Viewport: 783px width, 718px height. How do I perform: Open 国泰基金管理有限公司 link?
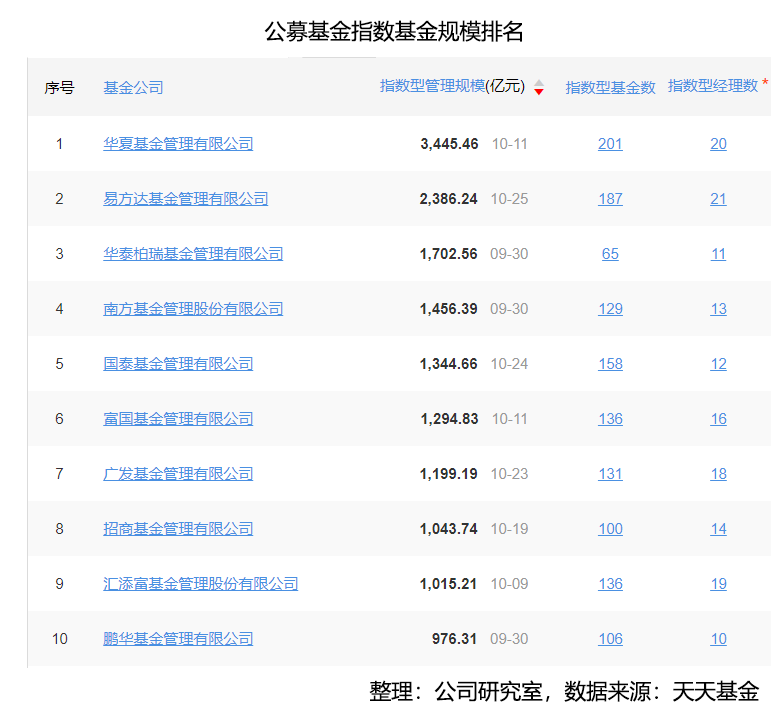(x=178, y=363)
